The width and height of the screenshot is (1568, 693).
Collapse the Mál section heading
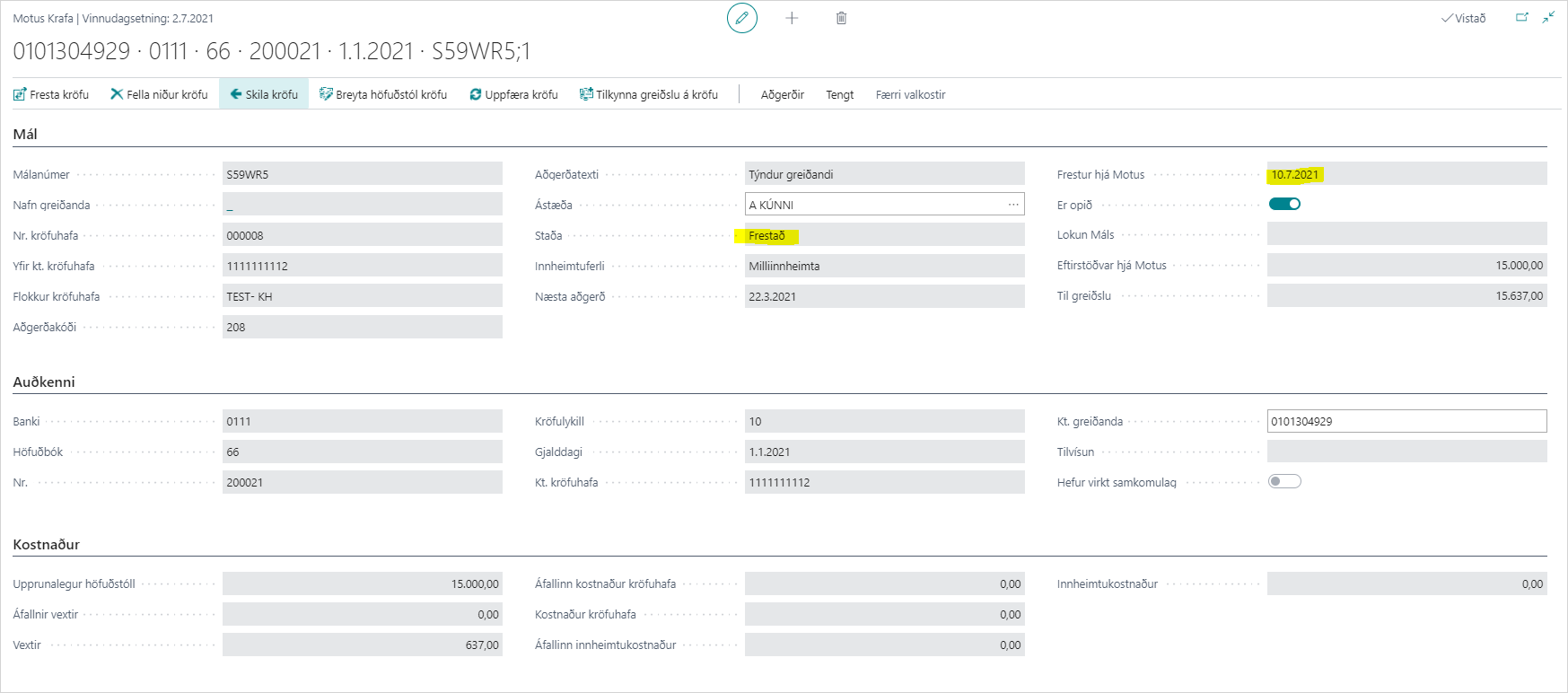point(25,135)
